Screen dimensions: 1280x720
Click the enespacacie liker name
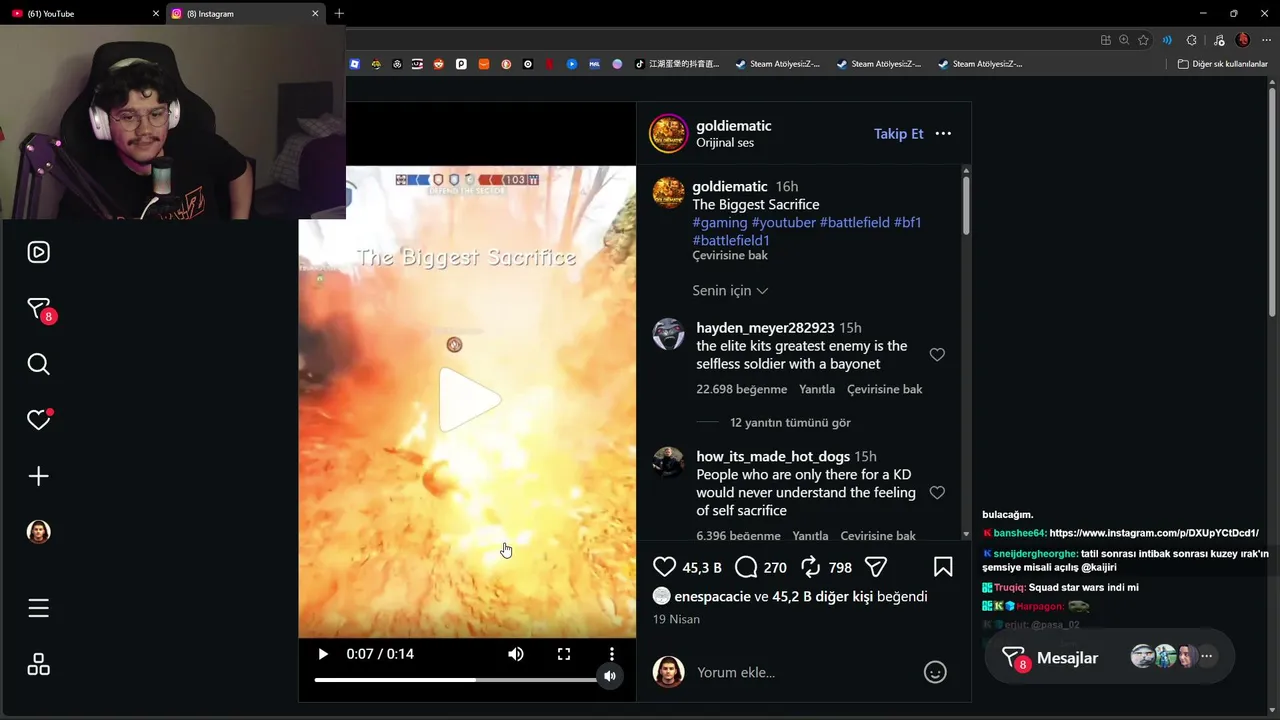pos(712,596)
